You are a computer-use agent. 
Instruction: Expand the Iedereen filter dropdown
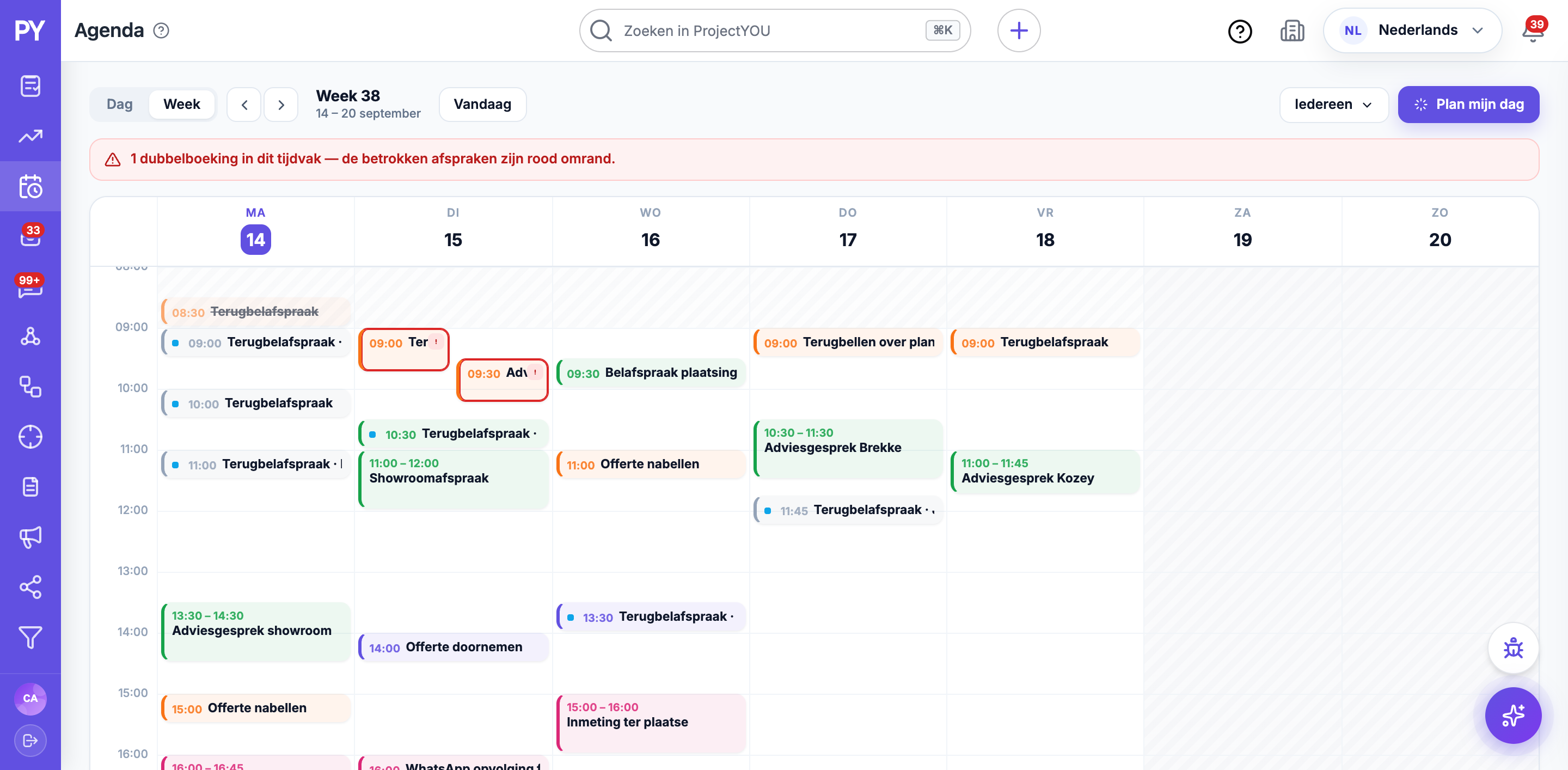[1333, 105]
